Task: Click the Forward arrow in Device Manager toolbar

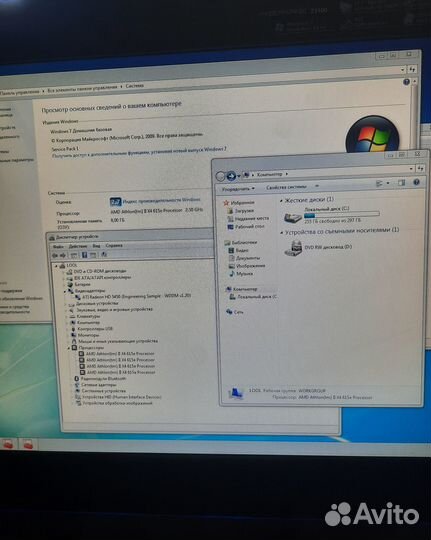Action: 63,256
